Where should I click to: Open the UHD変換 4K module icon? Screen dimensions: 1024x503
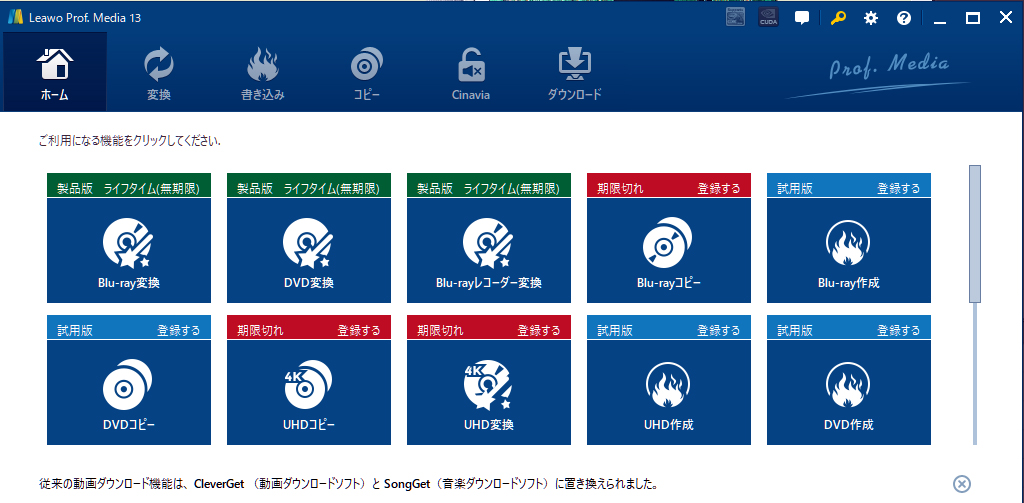pos(488,385)
